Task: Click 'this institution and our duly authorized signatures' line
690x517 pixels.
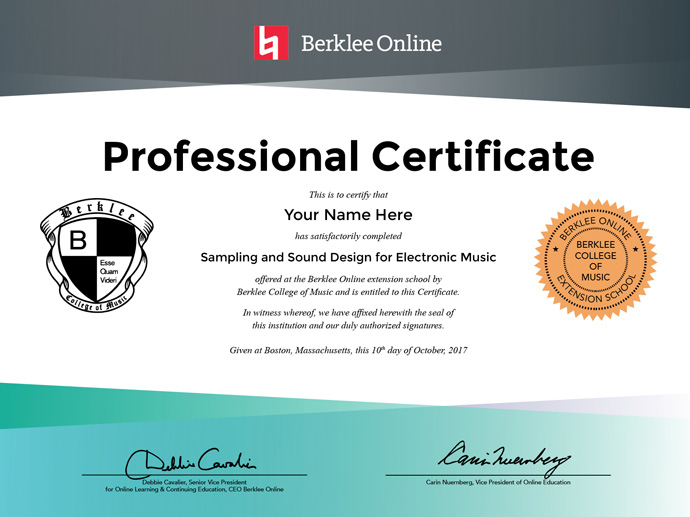Action: click(348, 326)
